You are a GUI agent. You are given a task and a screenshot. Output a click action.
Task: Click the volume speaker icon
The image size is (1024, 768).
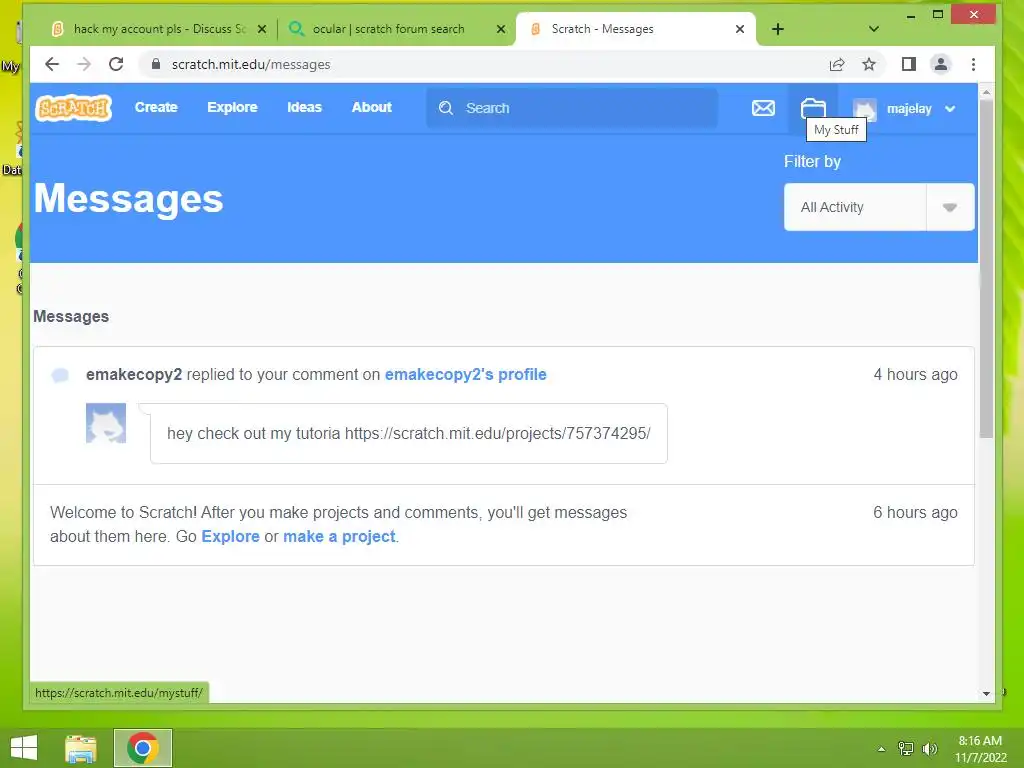930,748
